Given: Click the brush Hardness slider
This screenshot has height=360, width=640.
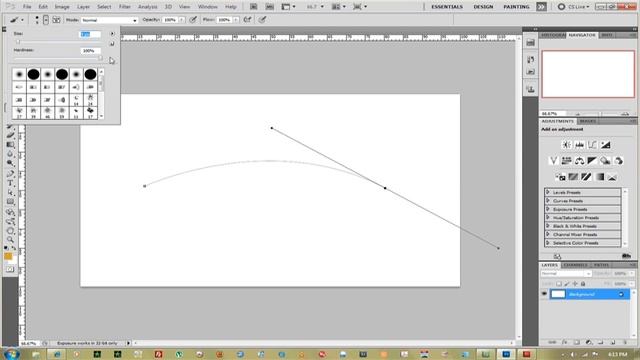Looking at the screenshot, I should [58, 58].
